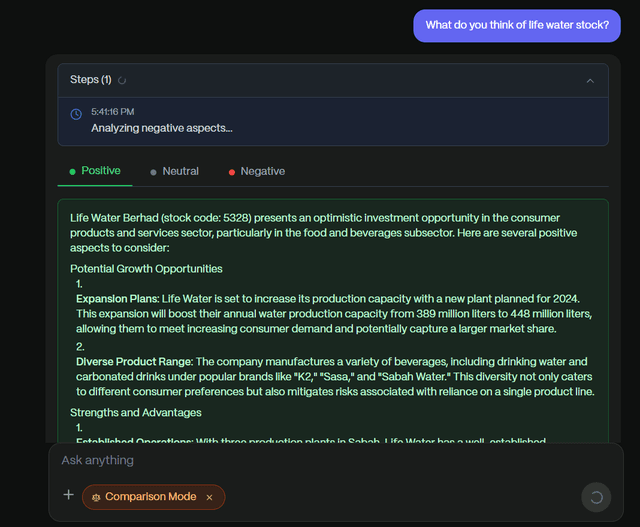640x527 pixels.
Task: Click the Comparison Mode chip
Action: point(153,497)
